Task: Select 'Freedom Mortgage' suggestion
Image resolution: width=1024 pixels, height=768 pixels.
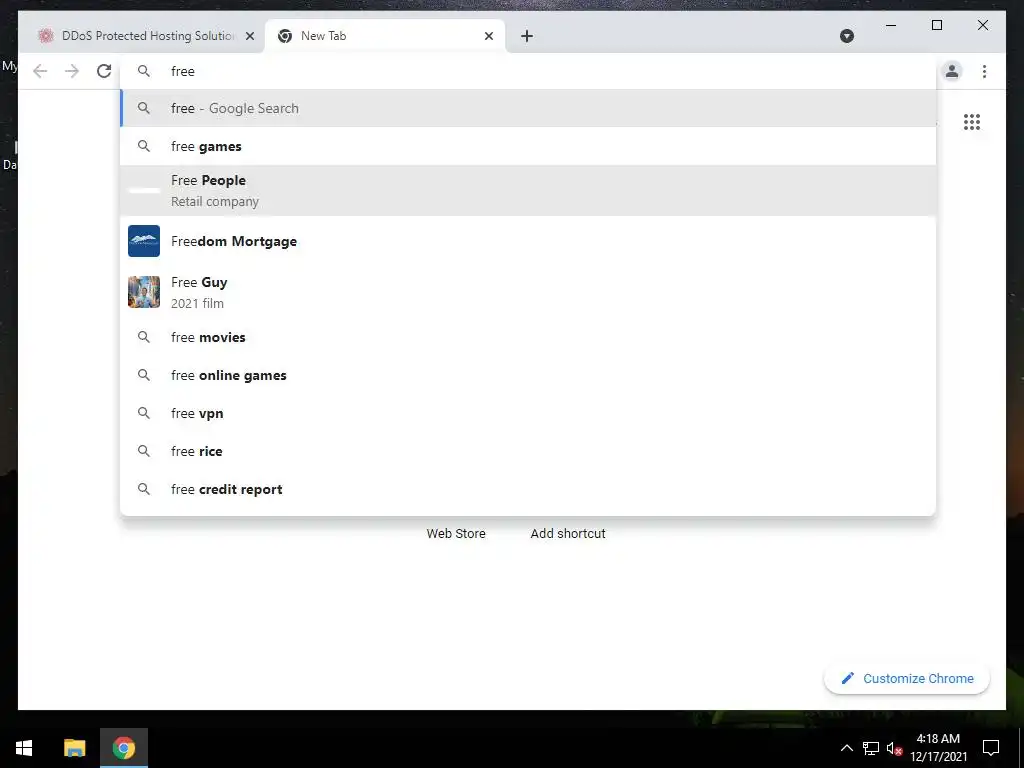Action: (528, 241)
